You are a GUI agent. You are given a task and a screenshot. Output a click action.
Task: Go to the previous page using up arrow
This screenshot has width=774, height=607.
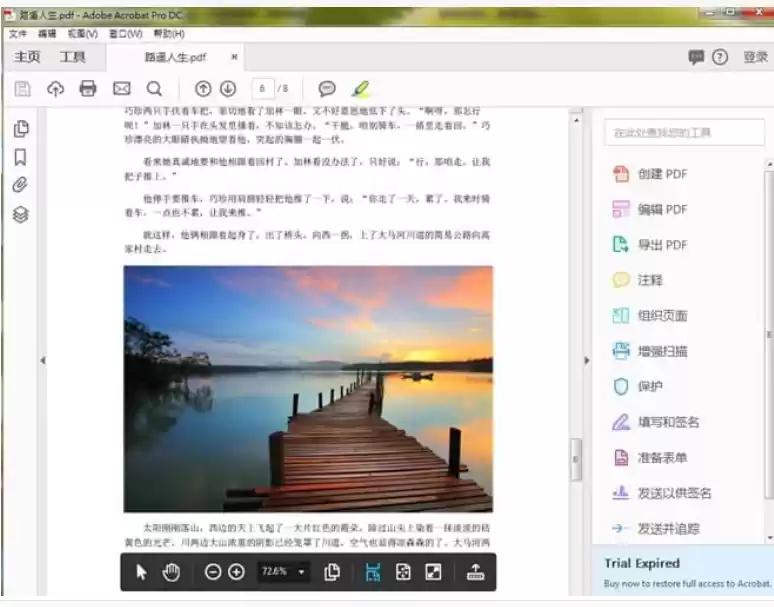(x=203, y=88)
